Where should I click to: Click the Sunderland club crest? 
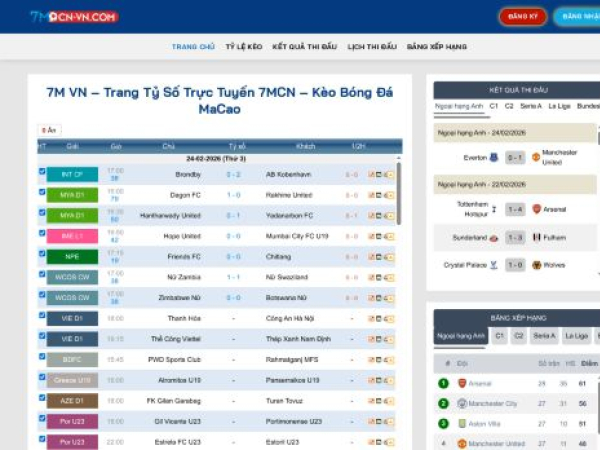click(x=494, y=237)
